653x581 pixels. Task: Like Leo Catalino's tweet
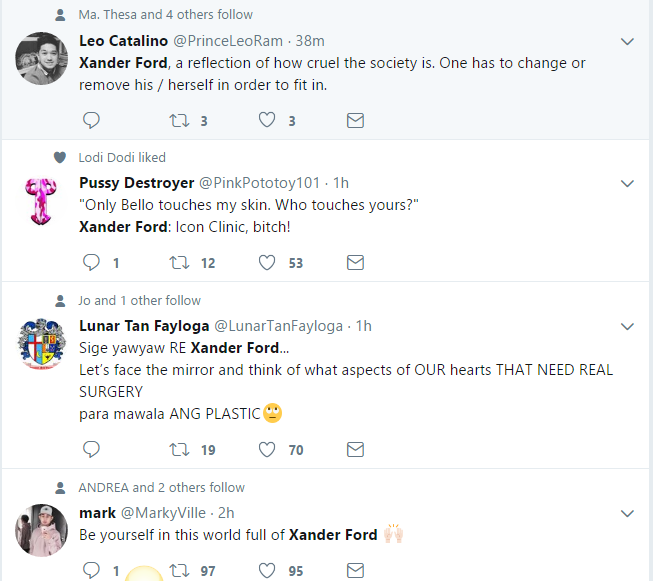(267, 120)
